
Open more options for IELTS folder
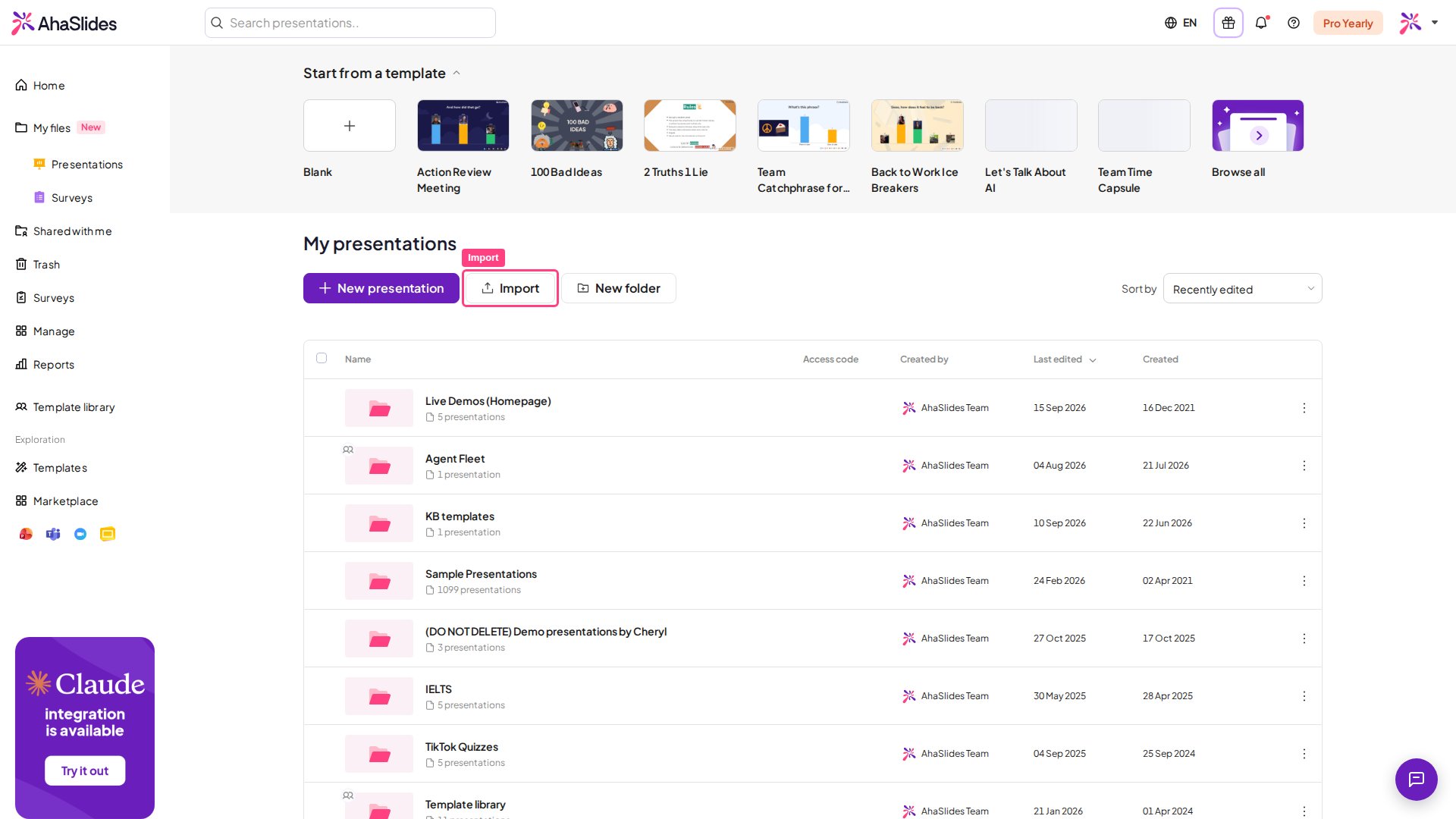tap(1304, 696)
